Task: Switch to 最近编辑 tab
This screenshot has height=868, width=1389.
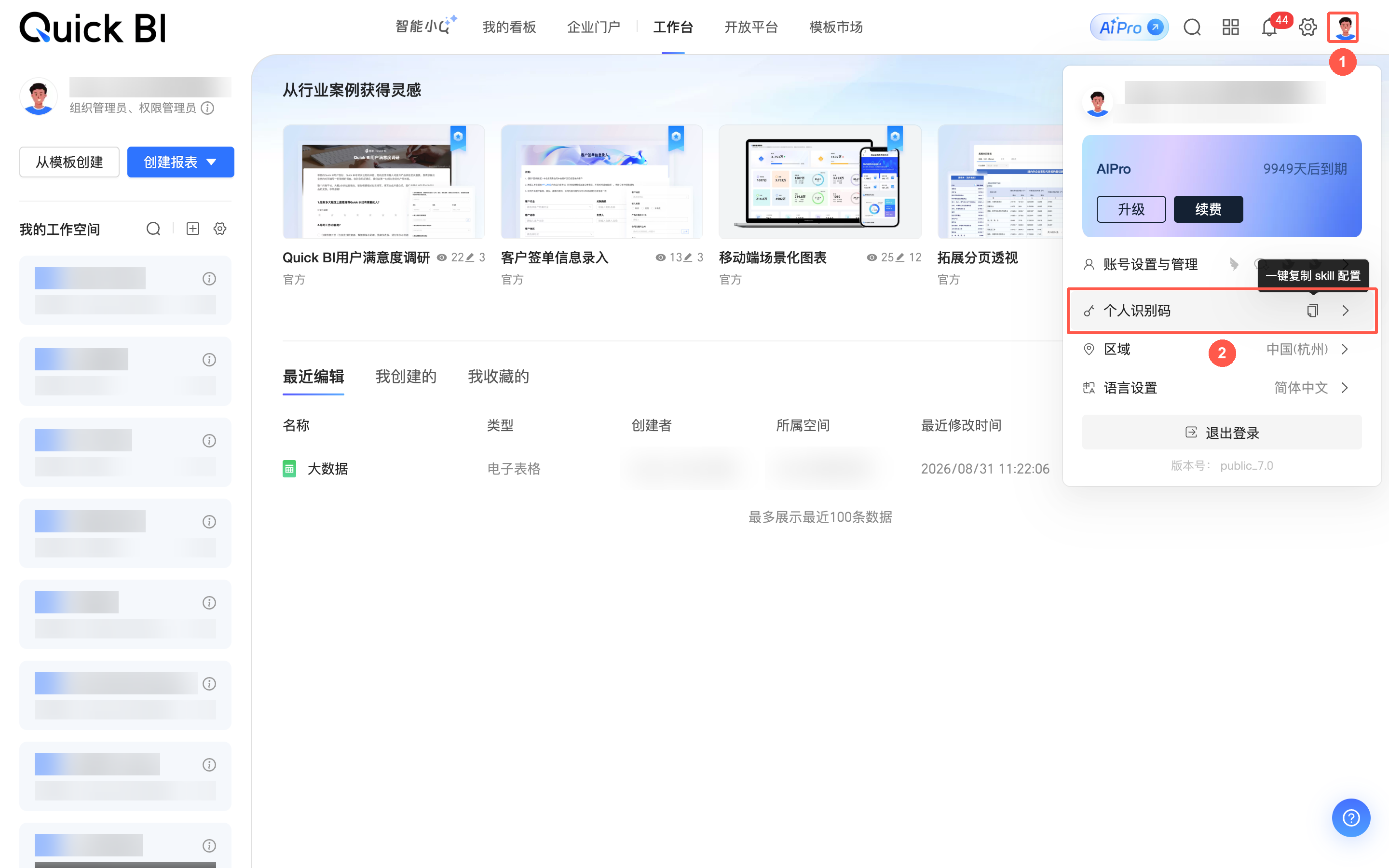Action: click(x=313, y=377)
